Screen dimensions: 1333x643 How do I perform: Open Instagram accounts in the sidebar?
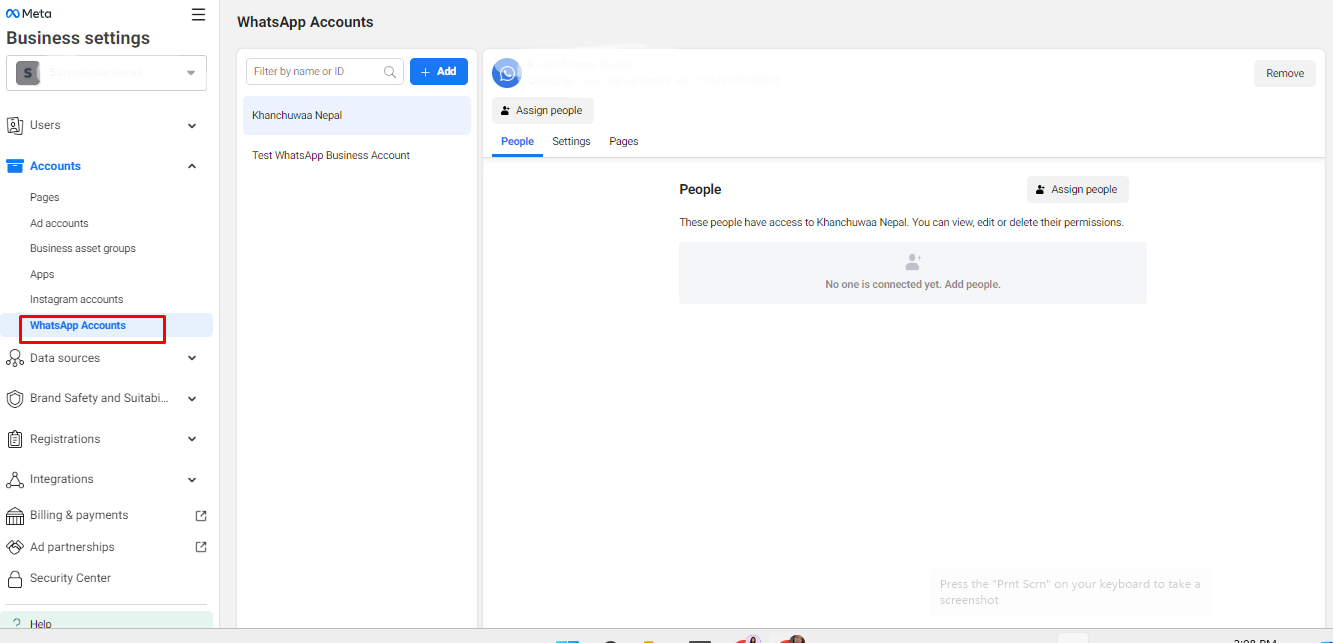pyautogui.click(x=77, y=299)
